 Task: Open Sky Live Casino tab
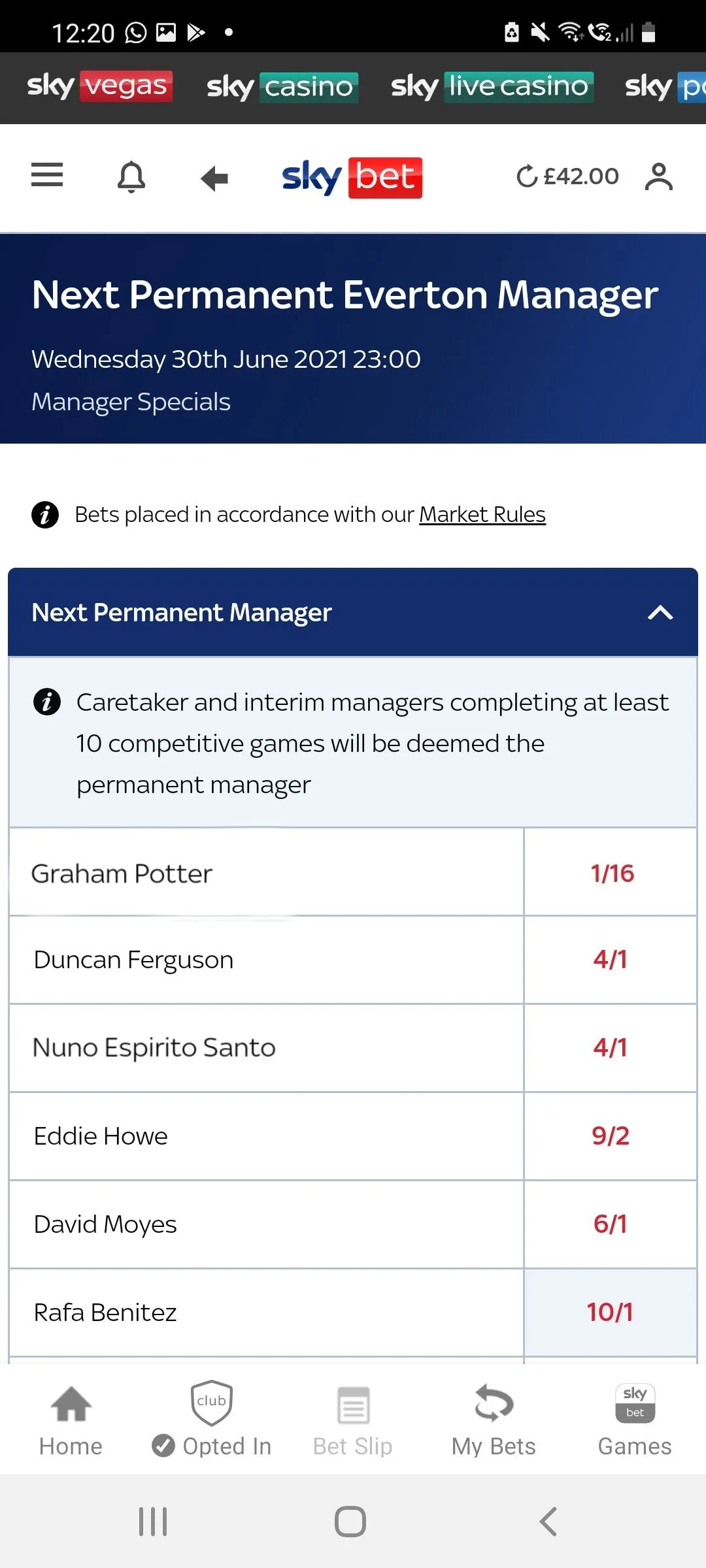click(x=492, y=87)
